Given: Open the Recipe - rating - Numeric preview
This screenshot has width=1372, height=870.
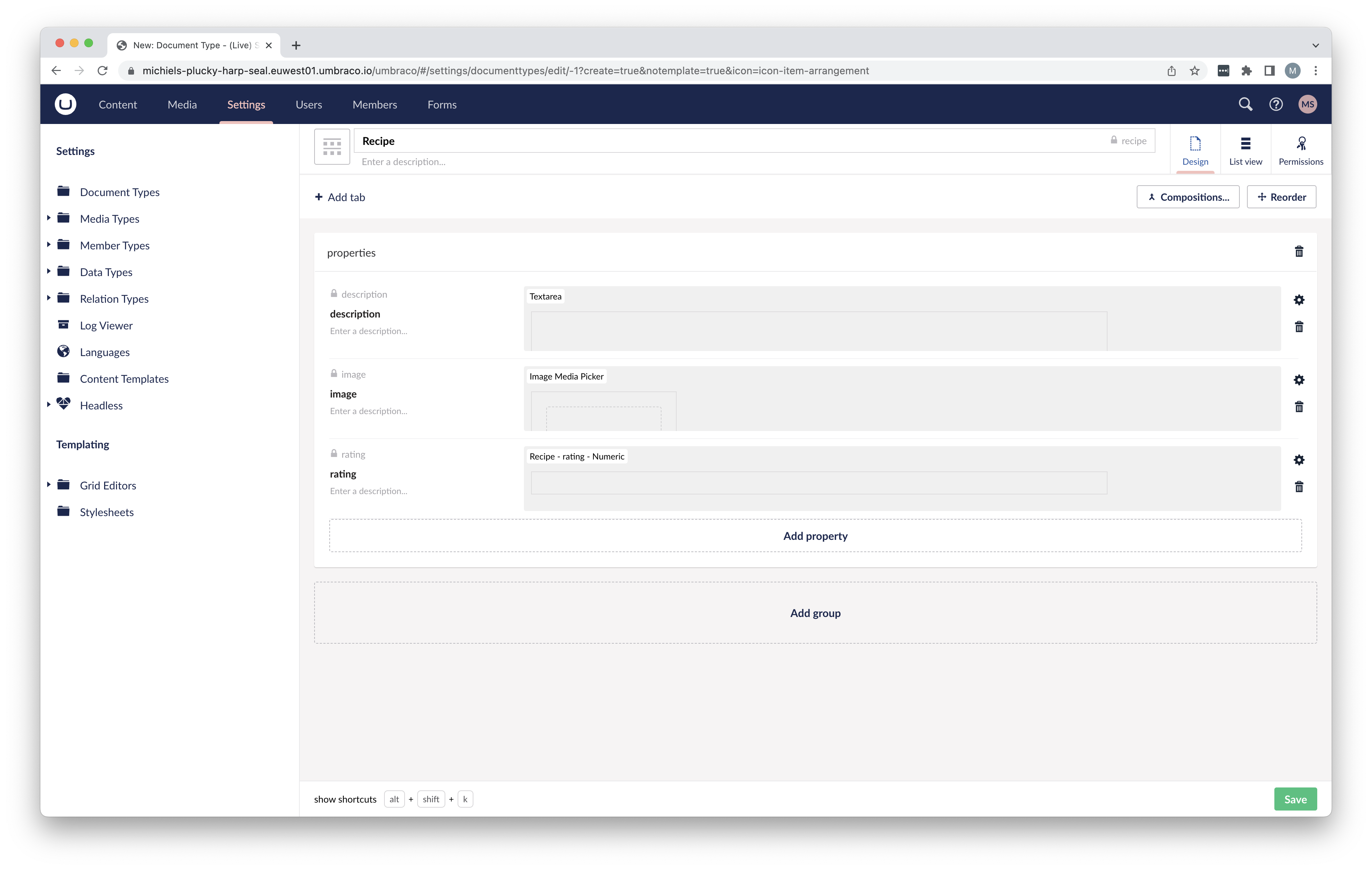Looking at the screenshot, I should point(902,478).
